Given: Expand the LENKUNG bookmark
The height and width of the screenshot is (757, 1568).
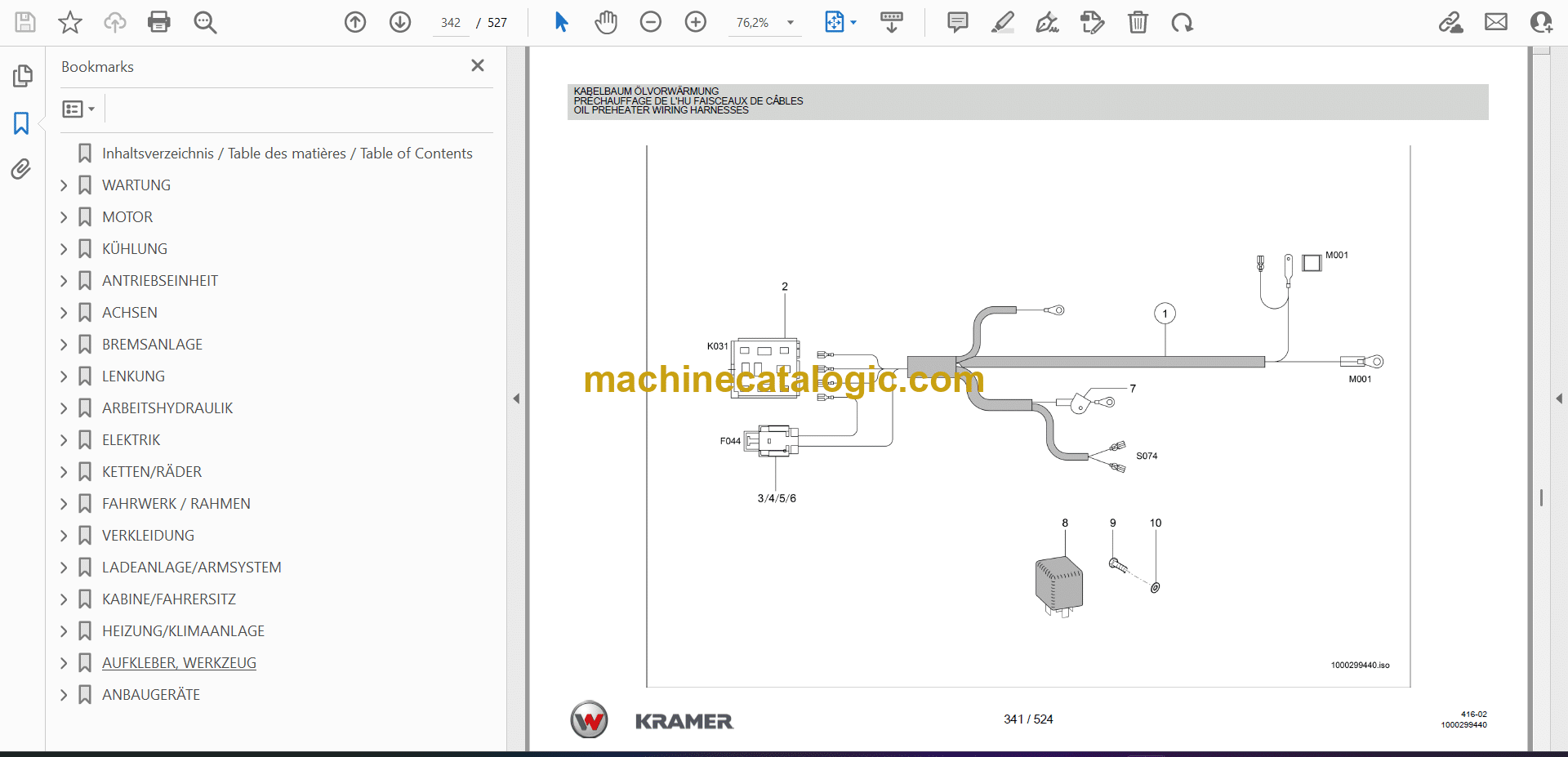Looking at the screenshot, I should (64, 376).
